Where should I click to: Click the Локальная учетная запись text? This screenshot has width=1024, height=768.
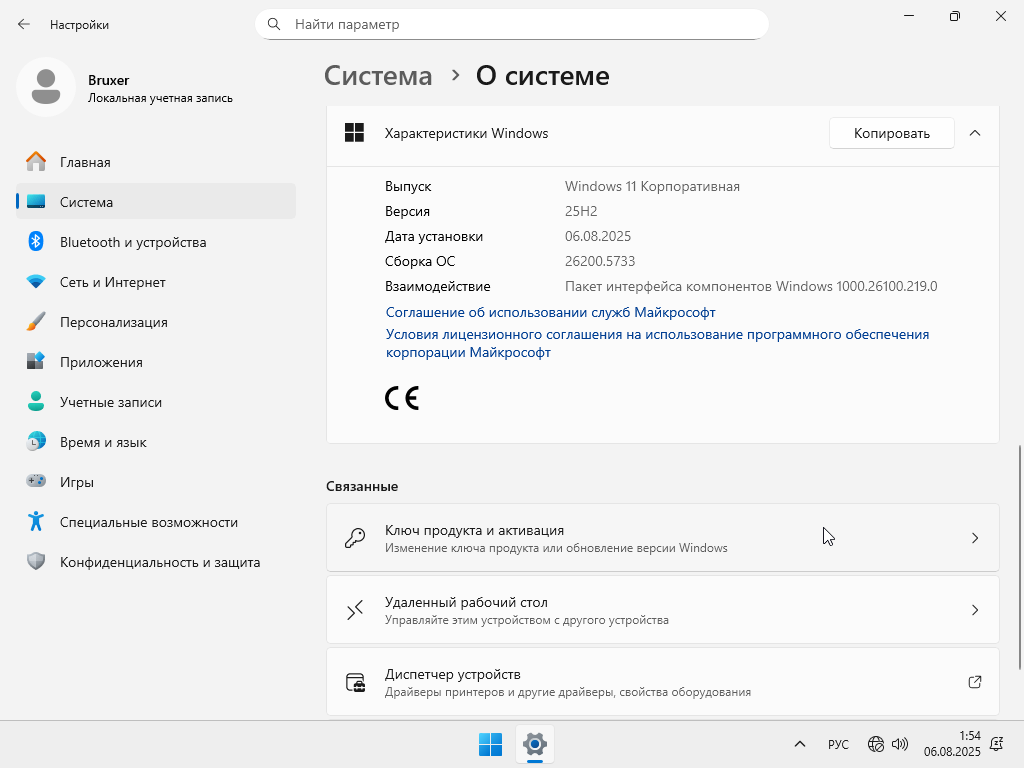[x=160, y=98]
